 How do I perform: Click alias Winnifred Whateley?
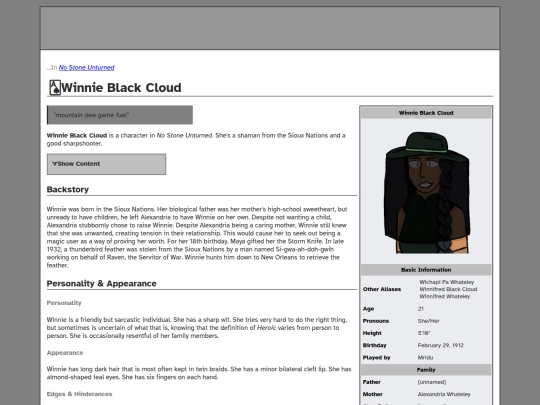tap(445, 297)
